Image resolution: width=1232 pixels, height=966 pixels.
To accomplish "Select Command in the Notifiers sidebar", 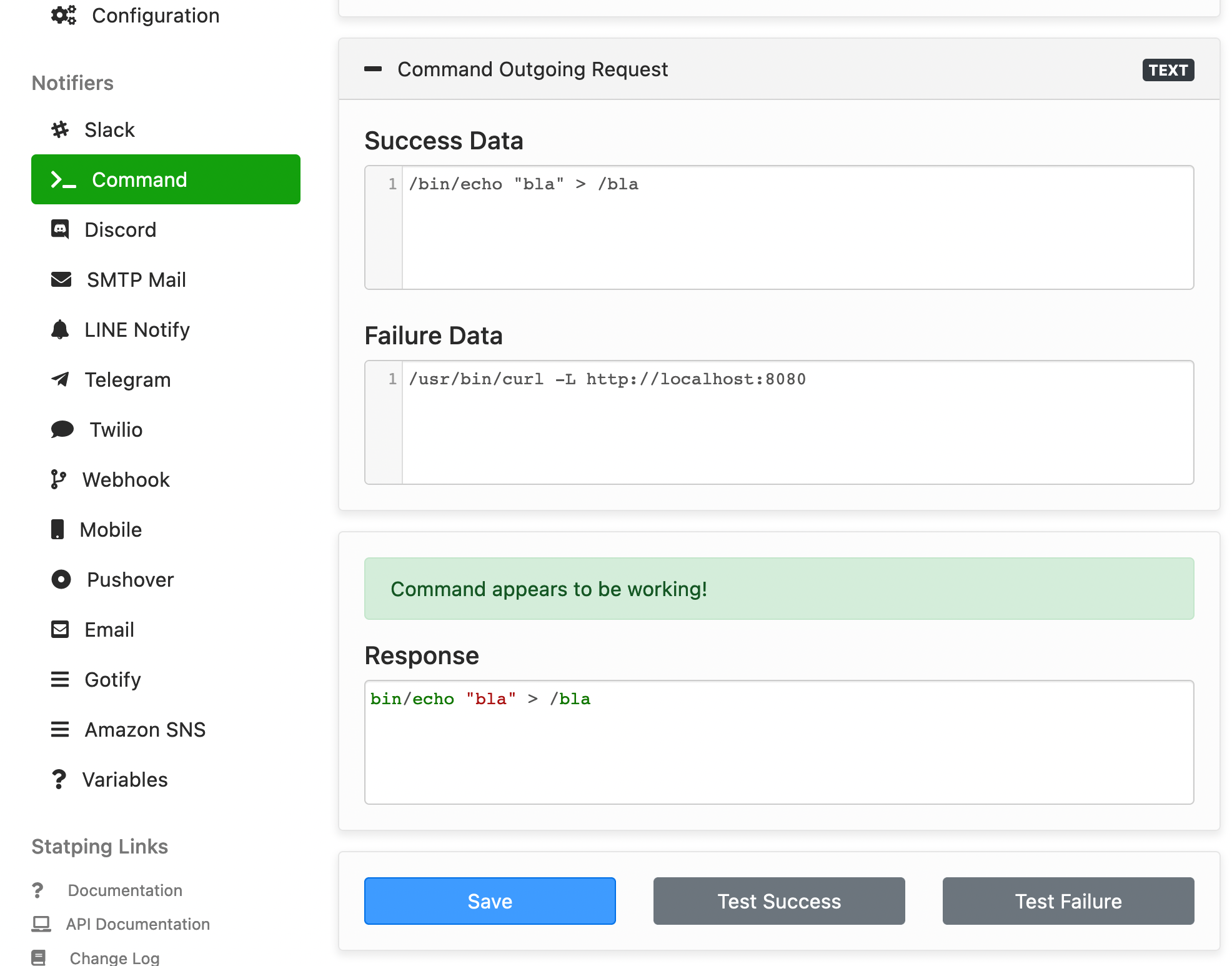I will pos(139,179).
